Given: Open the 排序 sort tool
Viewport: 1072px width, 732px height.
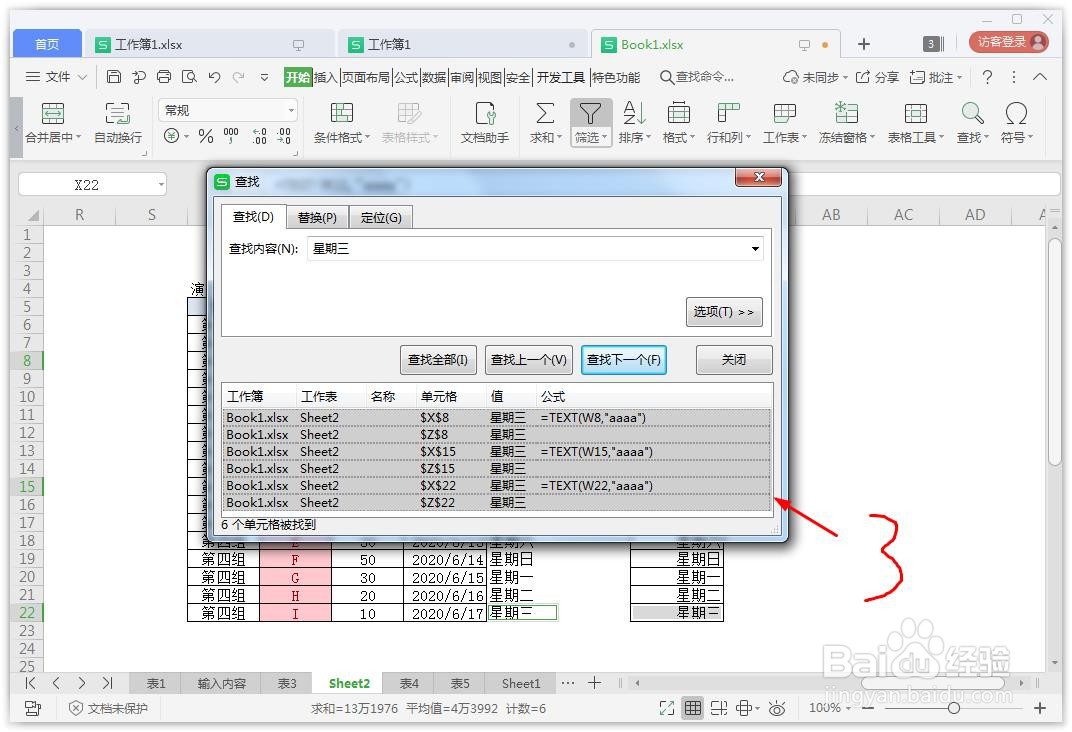Looking at the screenshot, I should 631,120.
